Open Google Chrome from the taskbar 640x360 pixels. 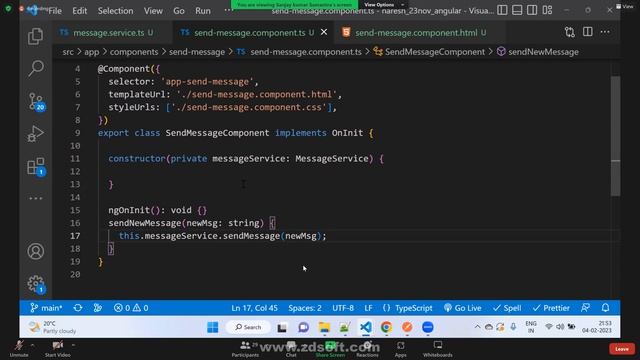point(386,327)
